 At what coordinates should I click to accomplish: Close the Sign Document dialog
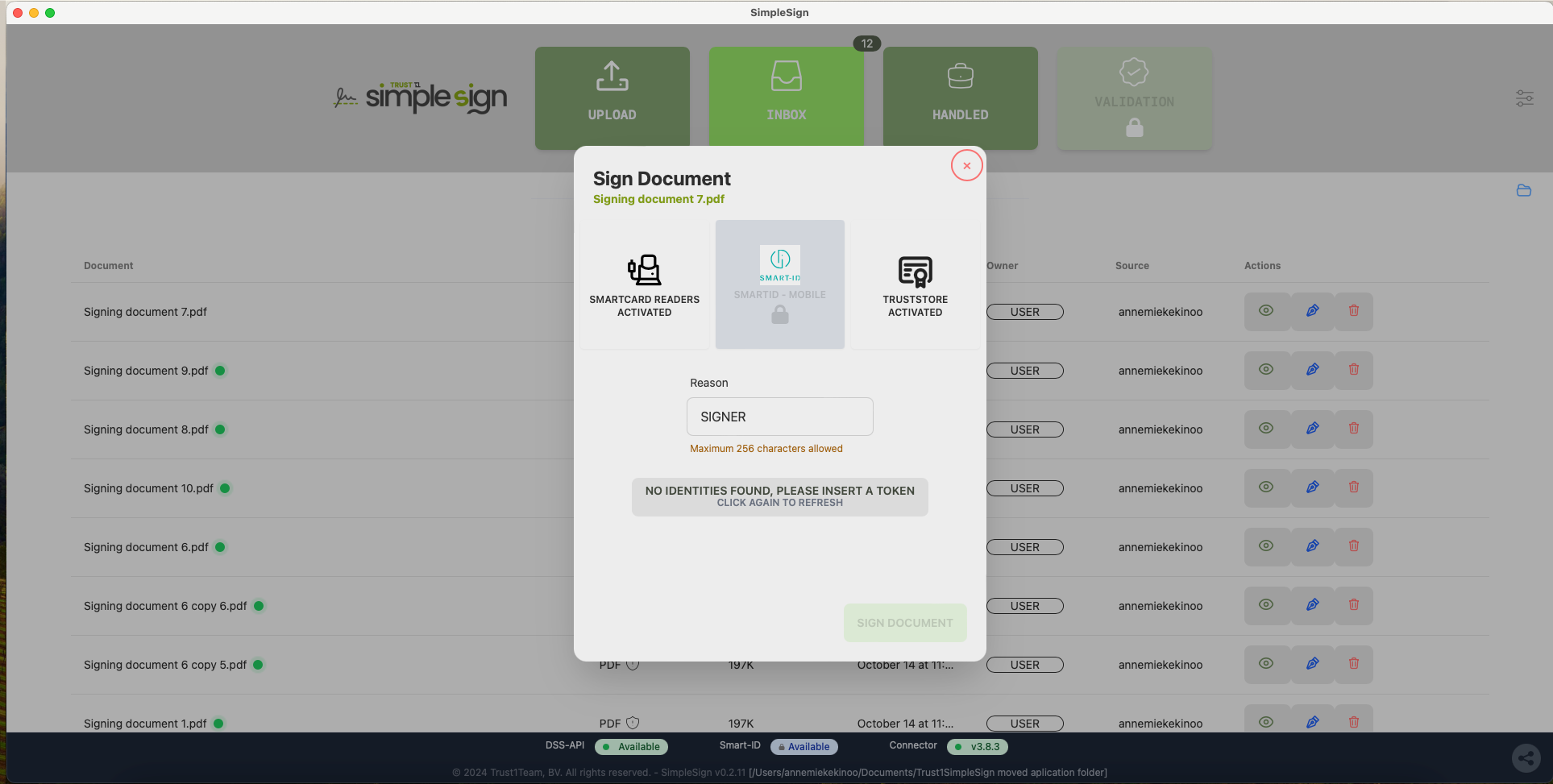[967, 166]
